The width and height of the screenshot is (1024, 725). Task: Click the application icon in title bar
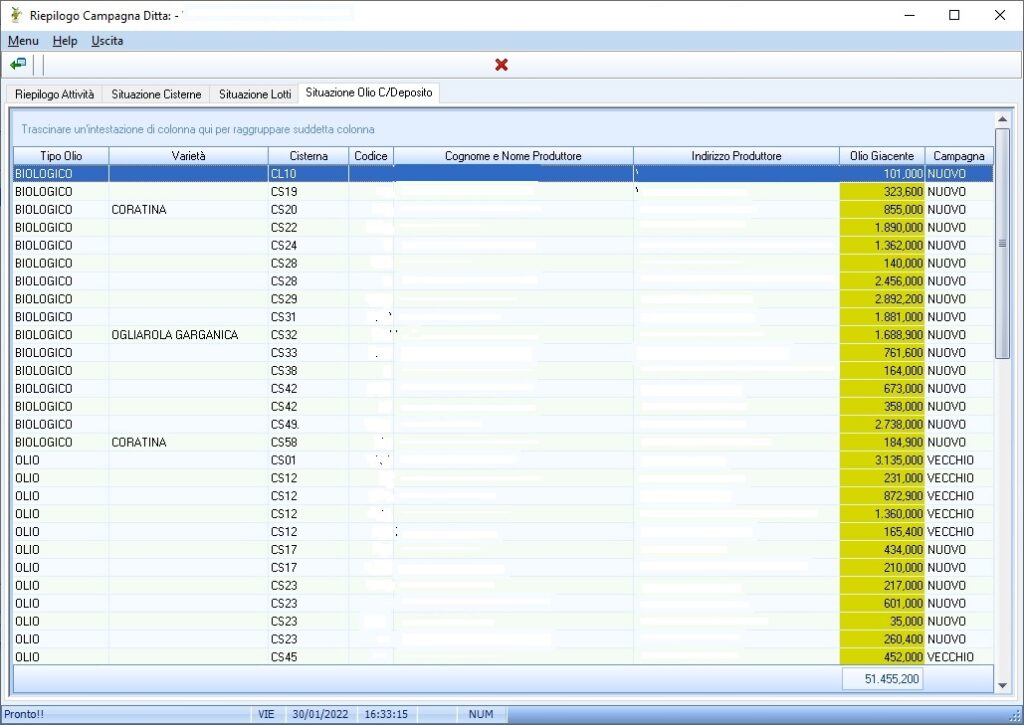pos(16,15)
